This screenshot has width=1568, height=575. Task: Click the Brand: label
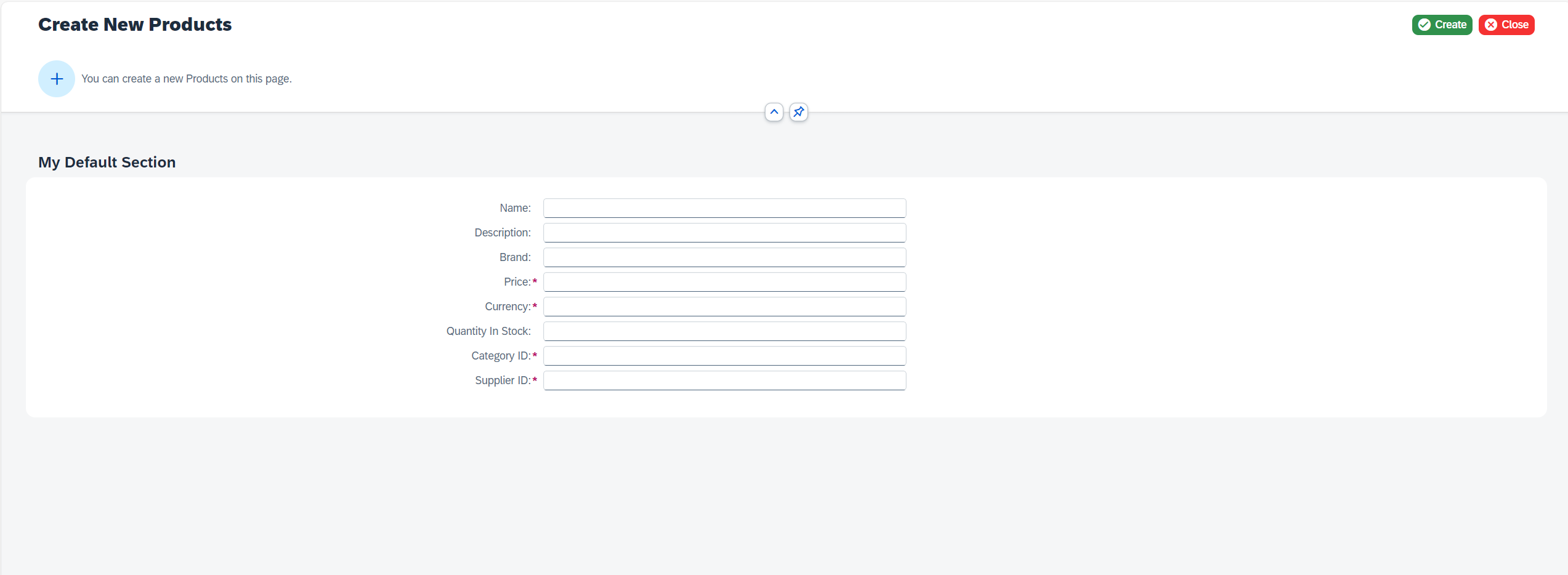(515, 257)
